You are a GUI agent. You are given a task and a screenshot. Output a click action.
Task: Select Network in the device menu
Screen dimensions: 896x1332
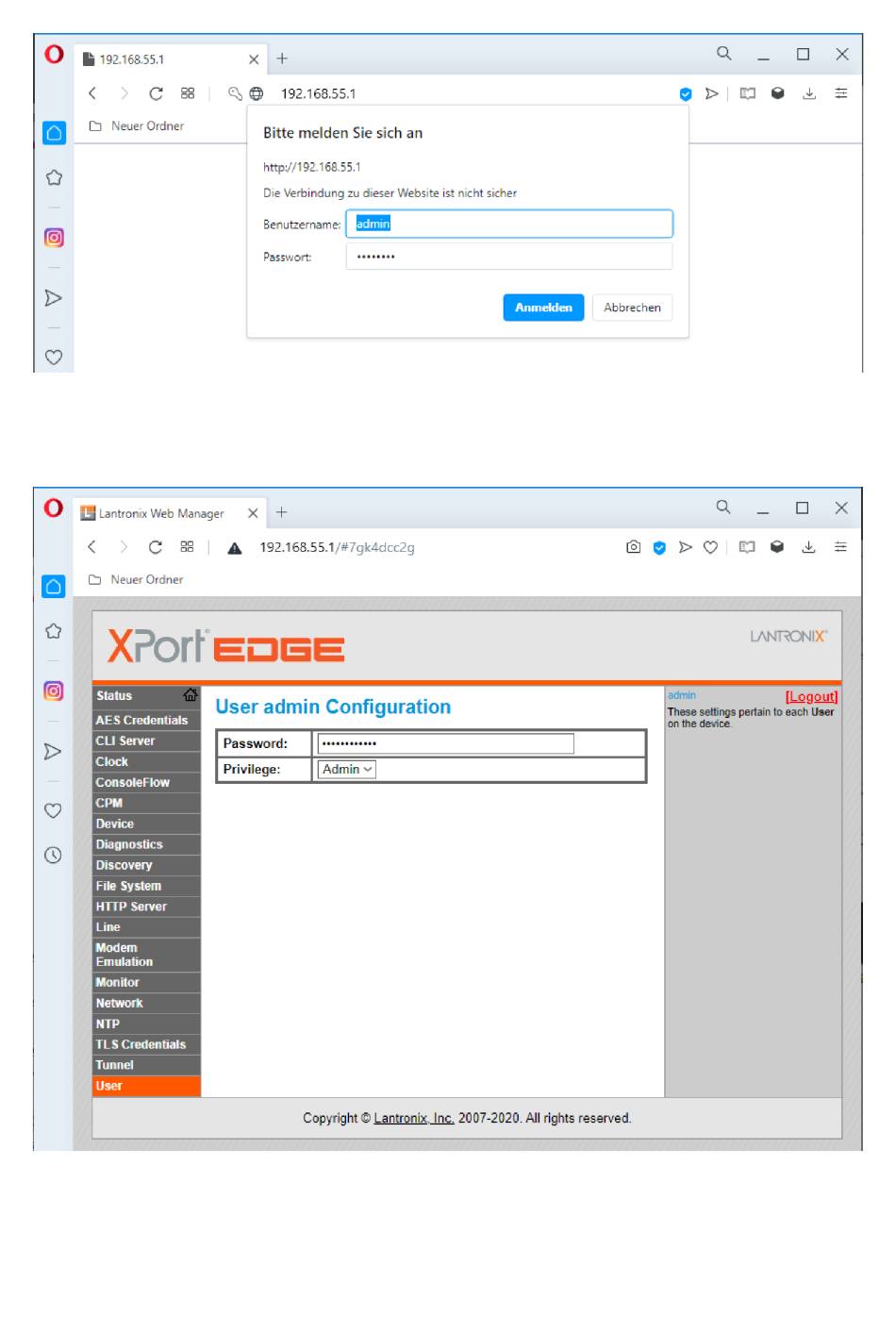coord(120,1003)
